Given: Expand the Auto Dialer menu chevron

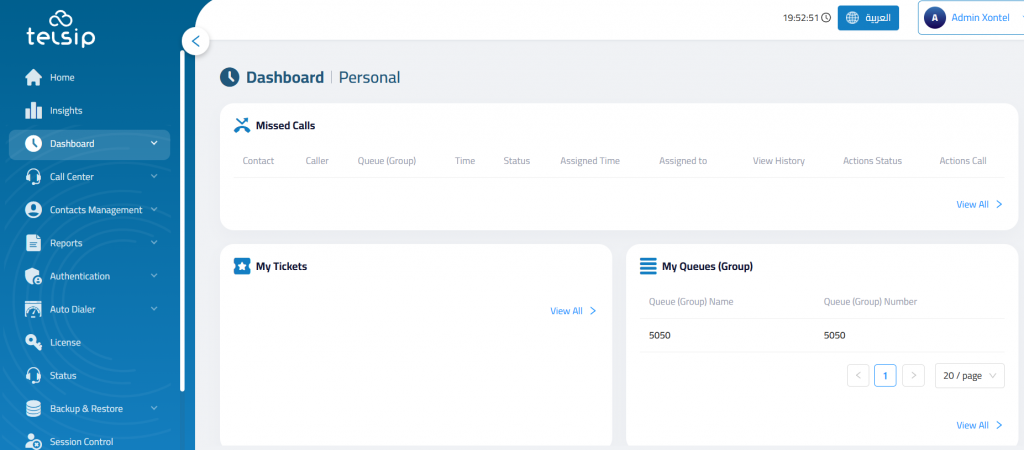Looking at the screenshot, I should (x=153, y=309).
